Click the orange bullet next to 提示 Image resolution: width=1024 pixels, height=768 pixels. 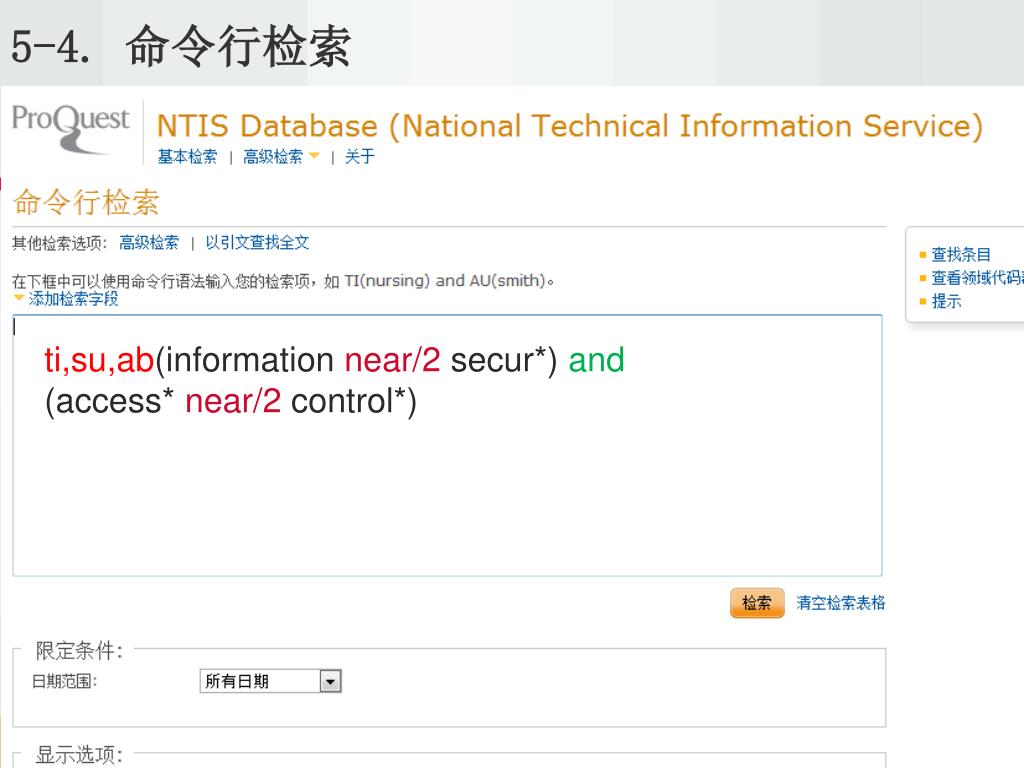coord(923,302)
